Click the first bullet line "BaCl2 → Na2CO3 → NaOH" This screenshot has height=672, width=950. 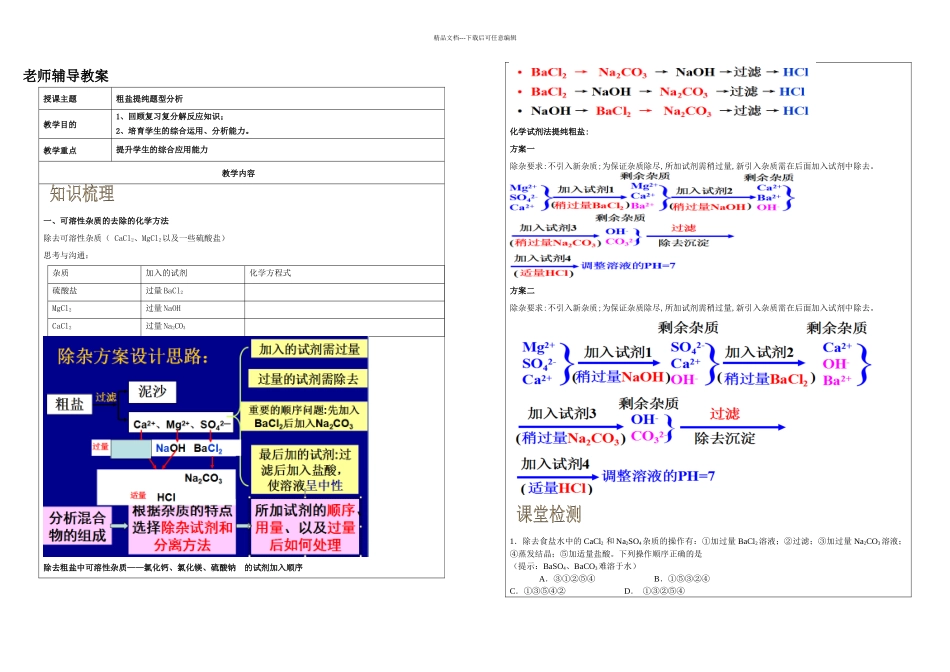tap(663, 72)
